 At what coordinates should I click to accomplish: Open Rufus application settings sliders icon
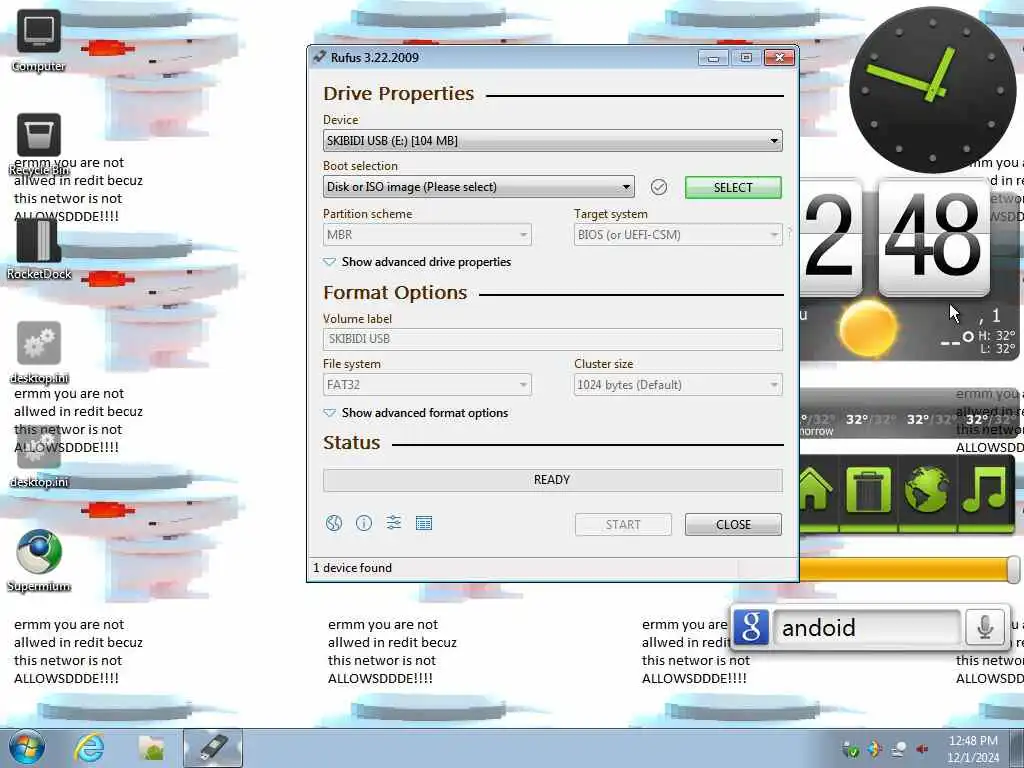[x=394, y=522]
